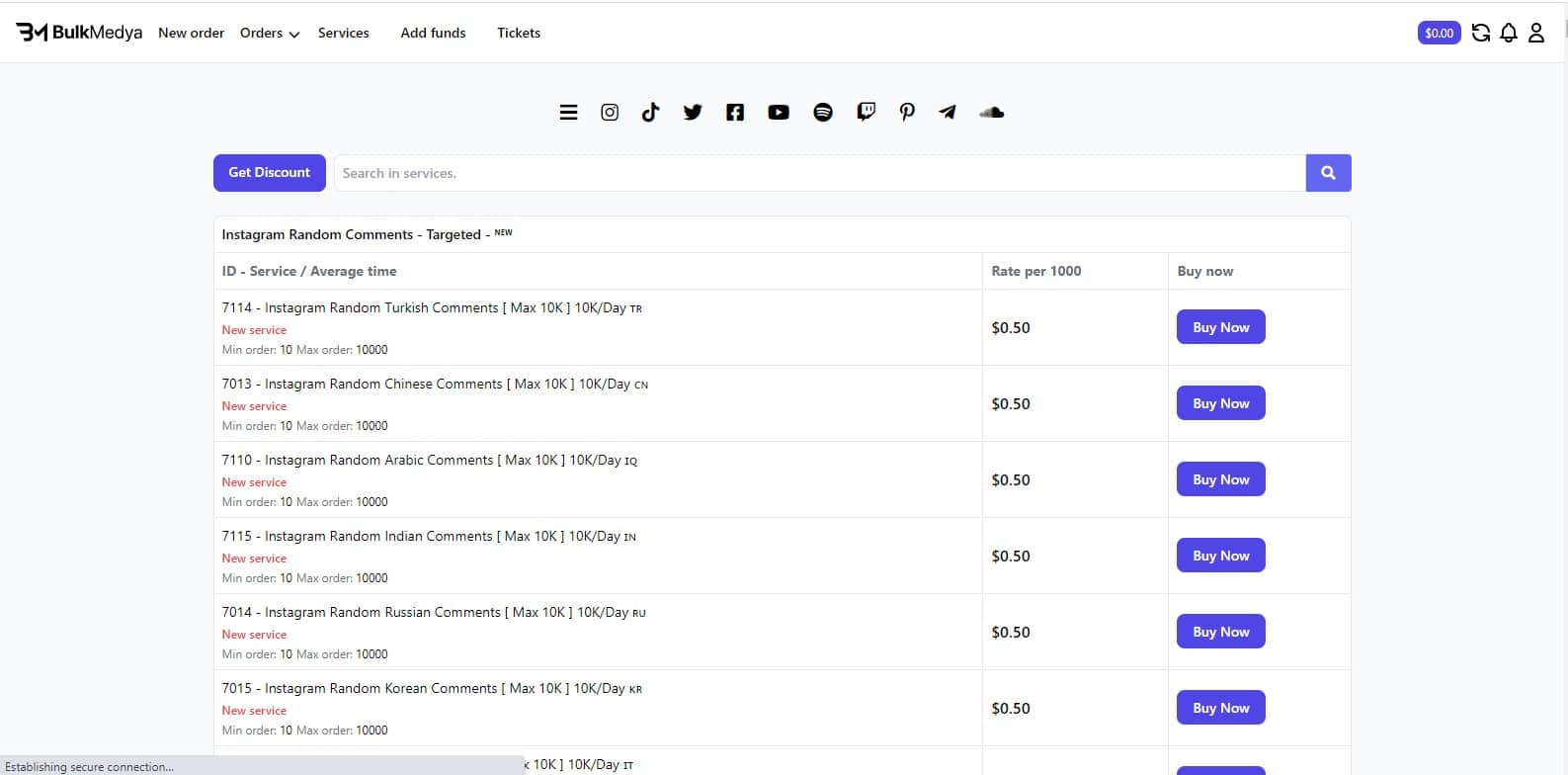1568x775 pixels.
Task: Open all categories hamburger list icon
Action: [568, 113]
